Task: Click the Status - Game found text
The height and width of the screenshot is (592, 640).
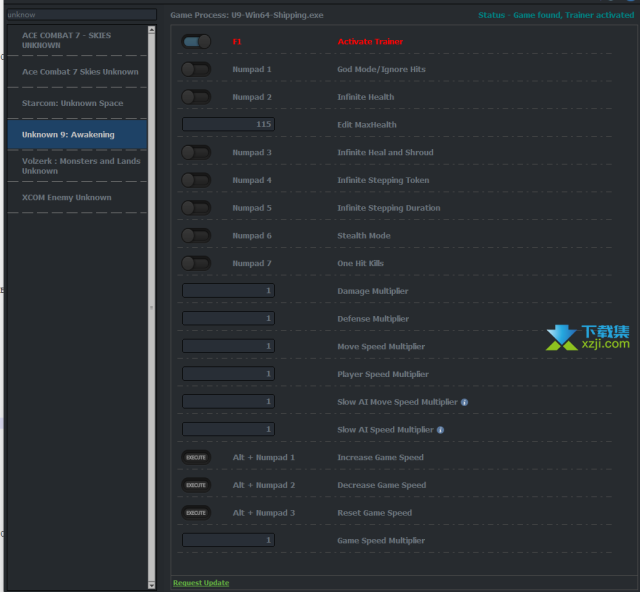Action: coord(556,15)
